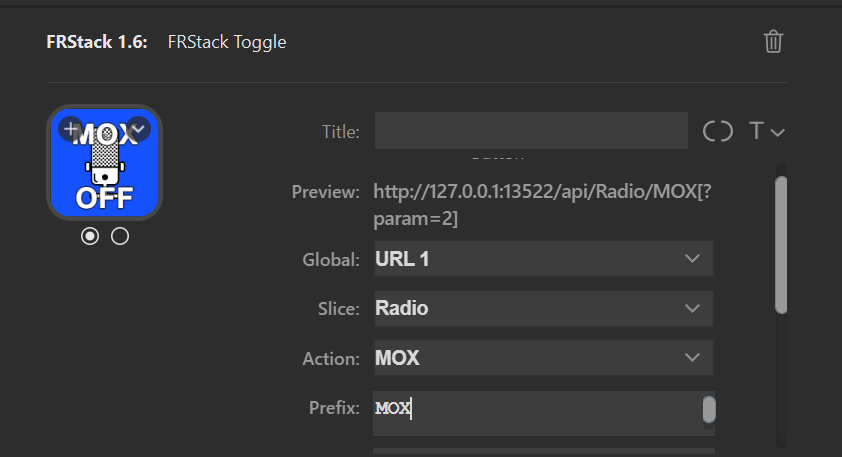Screen dimensions: 842x457
Task: Expand the Global URL 1 dropdown
Action: pos(543,259)
